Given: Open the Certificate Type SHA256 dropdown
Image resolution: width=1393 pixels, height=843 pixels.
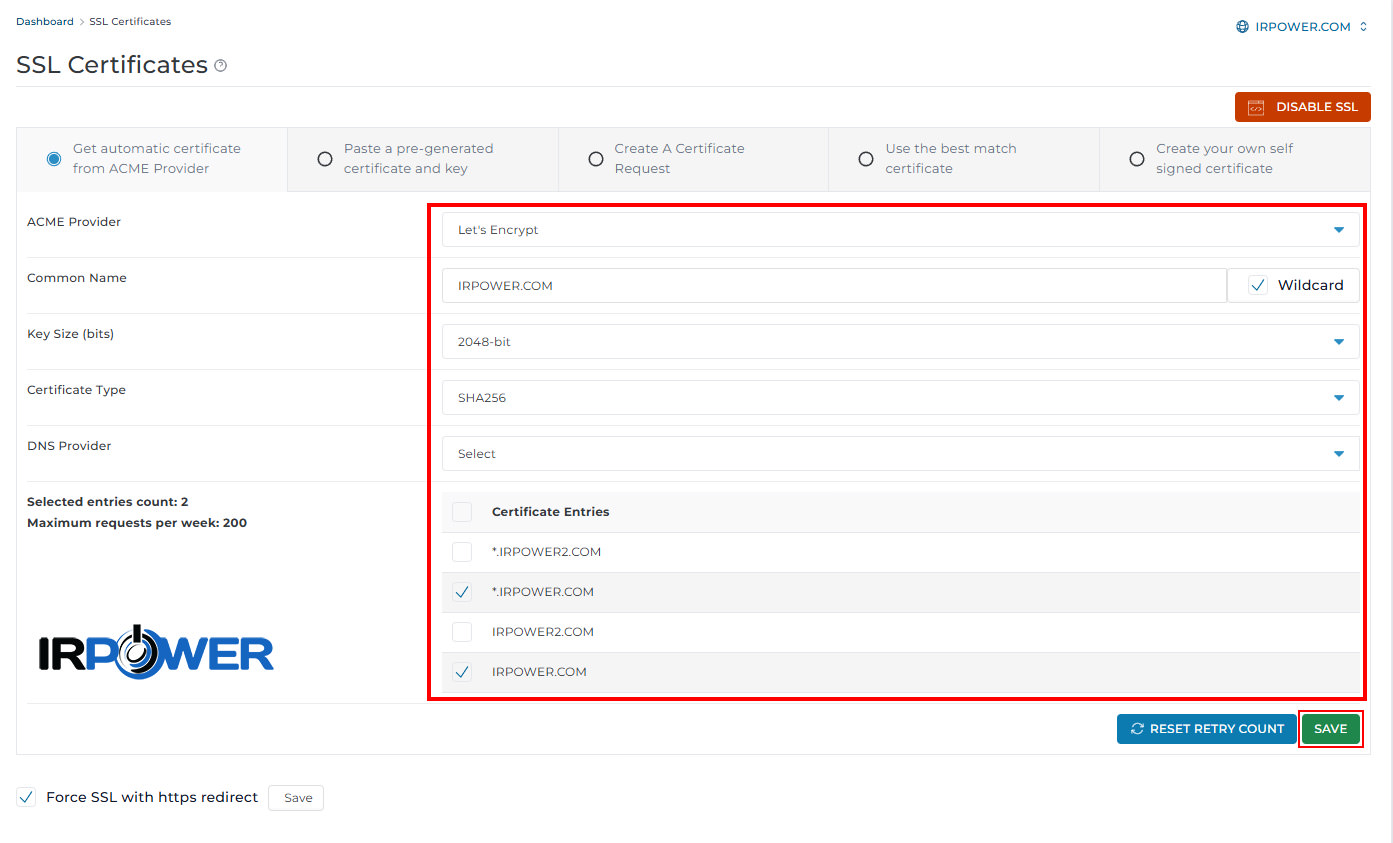Looking at the screenshot, I should point(901,398).
